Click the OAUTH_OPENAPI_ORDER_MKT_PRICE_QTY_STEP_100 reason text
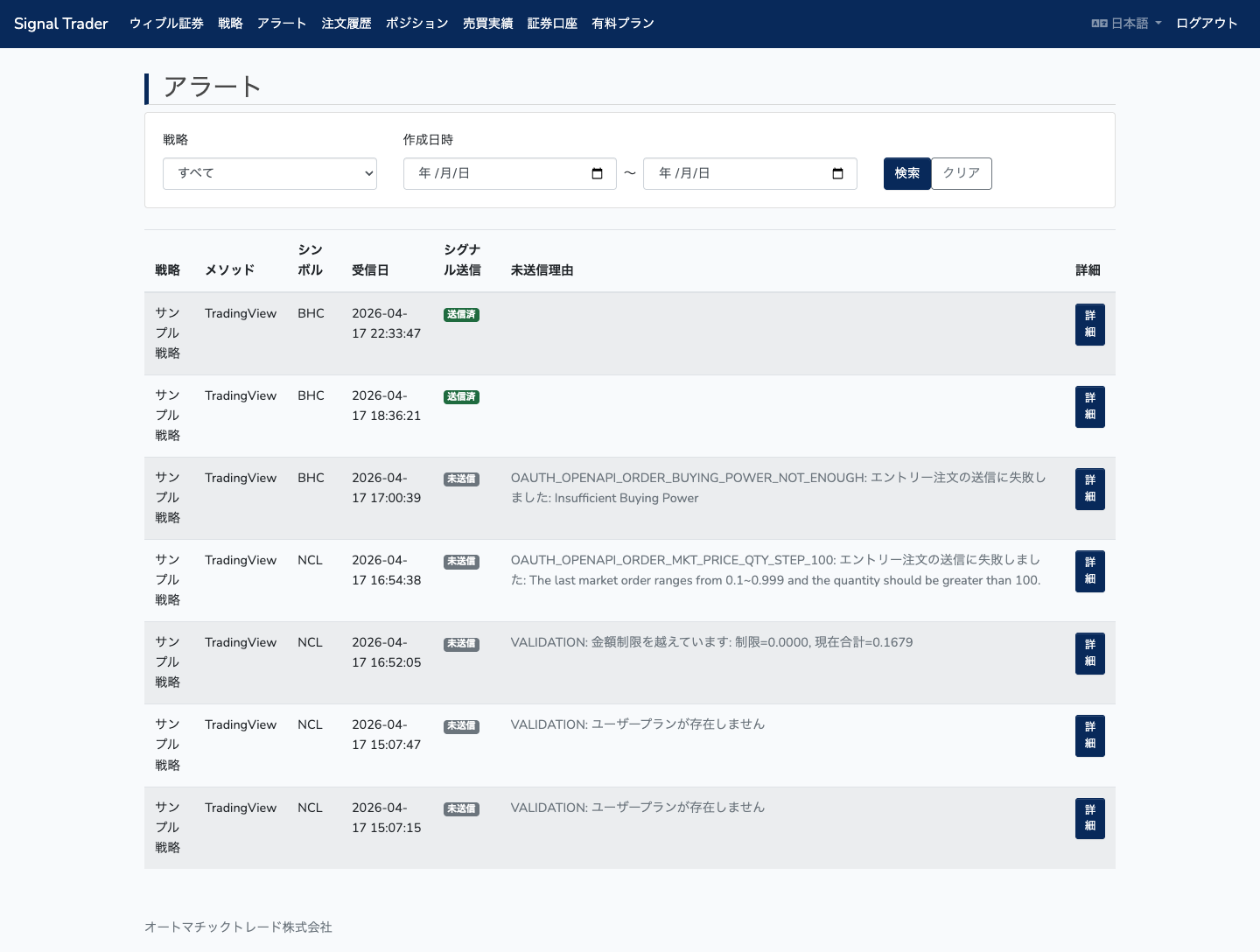Image resolution: width=1260 pixels, height=952 pixels. click(x=776, y=570)
